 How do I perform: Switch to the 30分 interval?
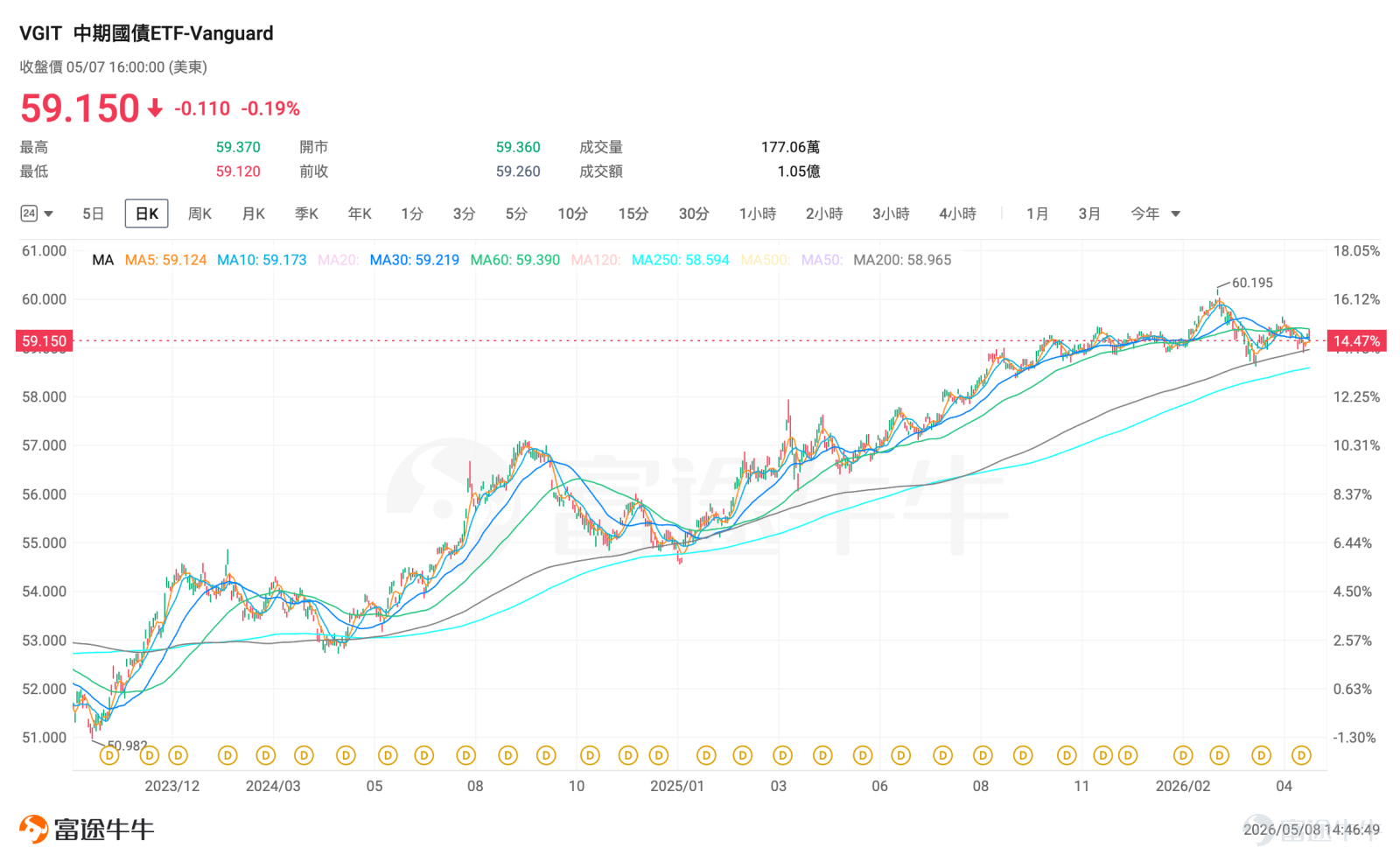pos(694,214)
